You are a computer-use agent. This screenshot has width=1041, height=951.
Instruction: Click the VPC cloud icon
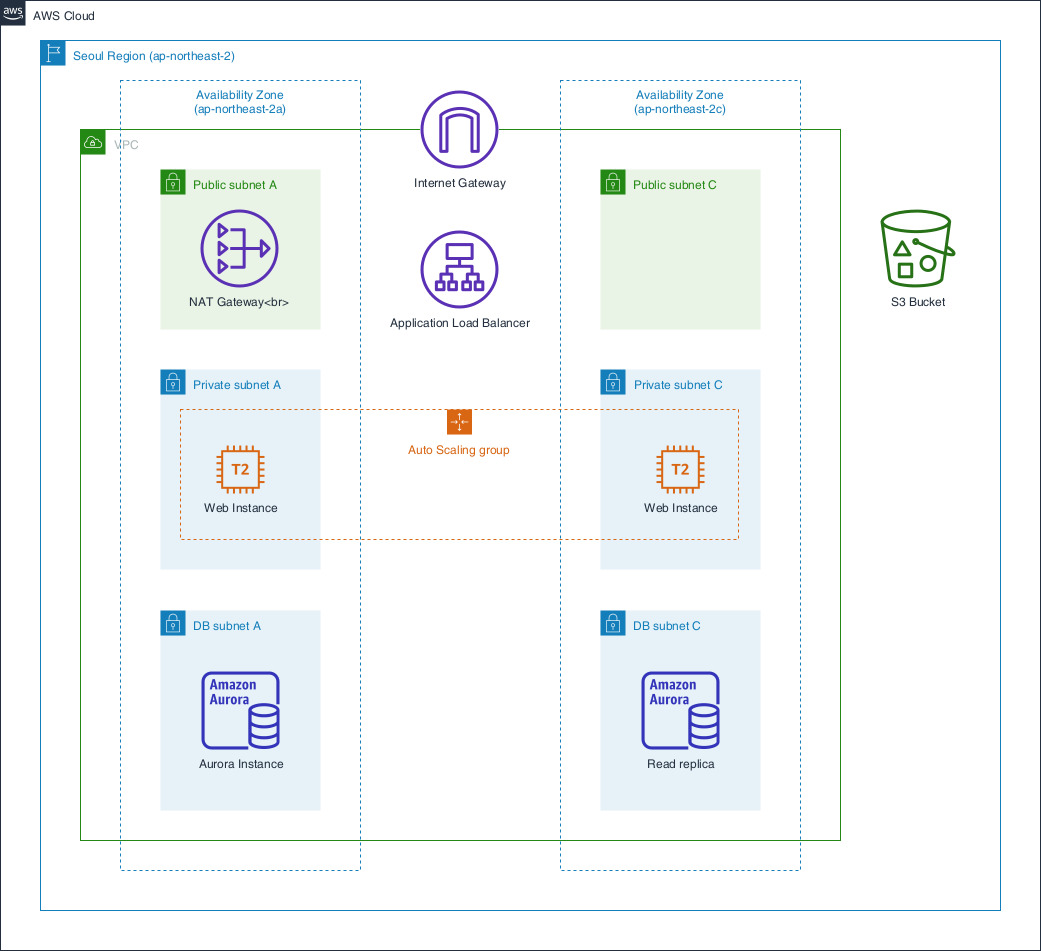(93, 142)
